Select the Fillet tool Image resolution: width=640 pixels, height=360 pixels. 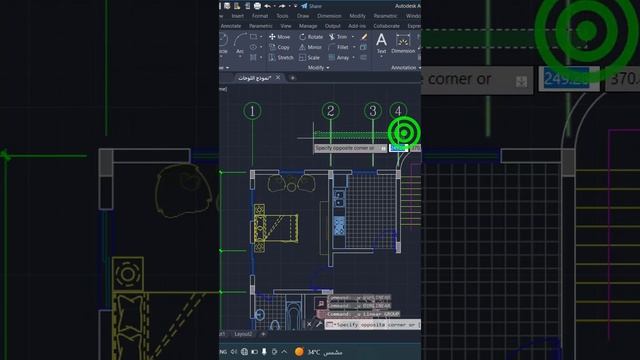point(338,47)
